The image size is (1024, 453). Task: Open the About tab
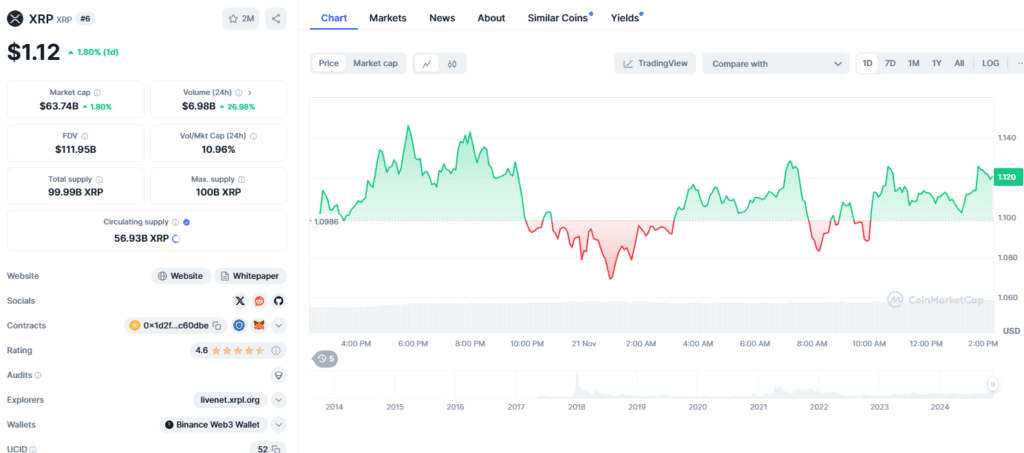[x=491, y=18]
